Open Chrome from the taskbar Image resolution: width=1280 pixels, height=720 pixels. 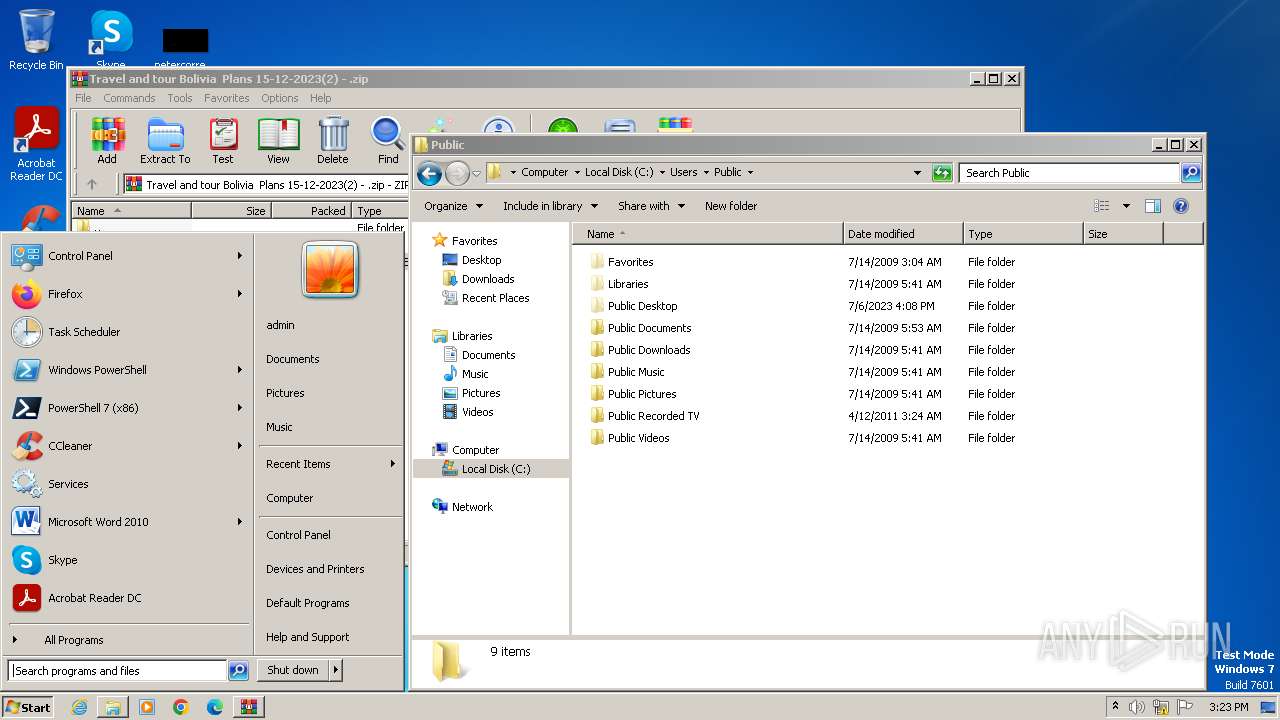tap(181, 707)
